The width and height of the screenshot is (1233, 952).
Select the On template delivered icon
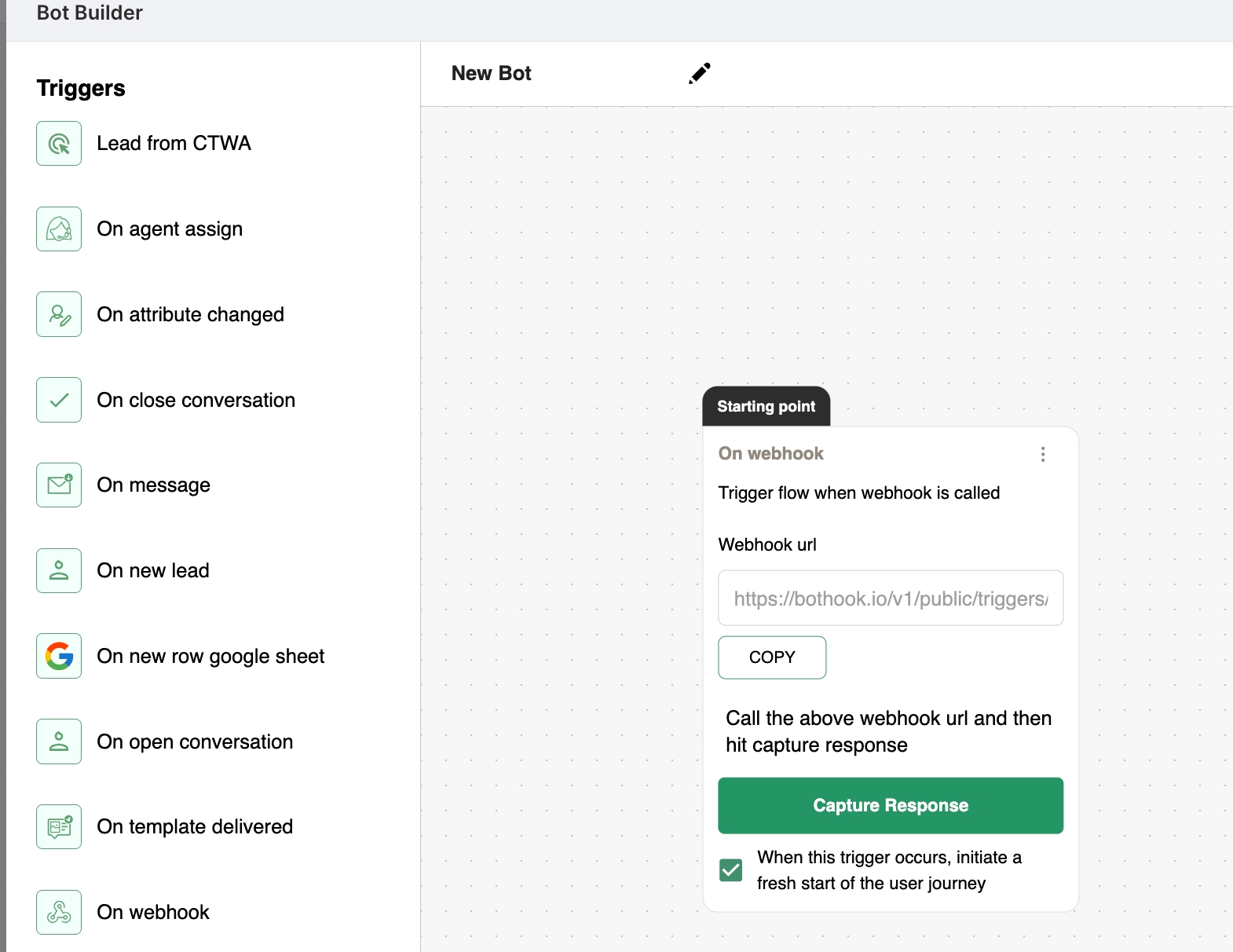59,827
